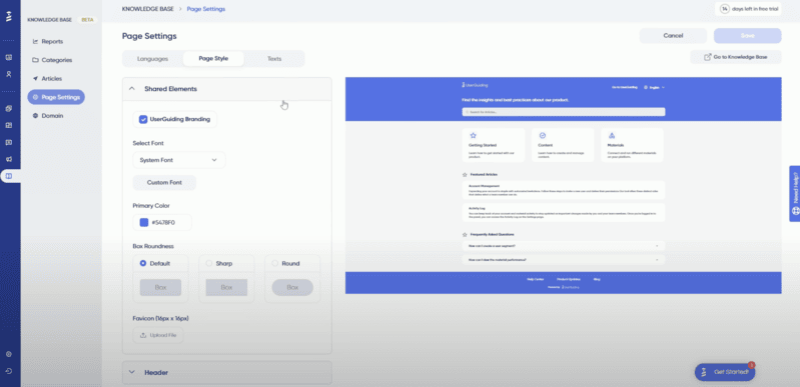Open the users icon in the dark rail
Viewport: 800px width, 387px height.
tap(9, 74)
